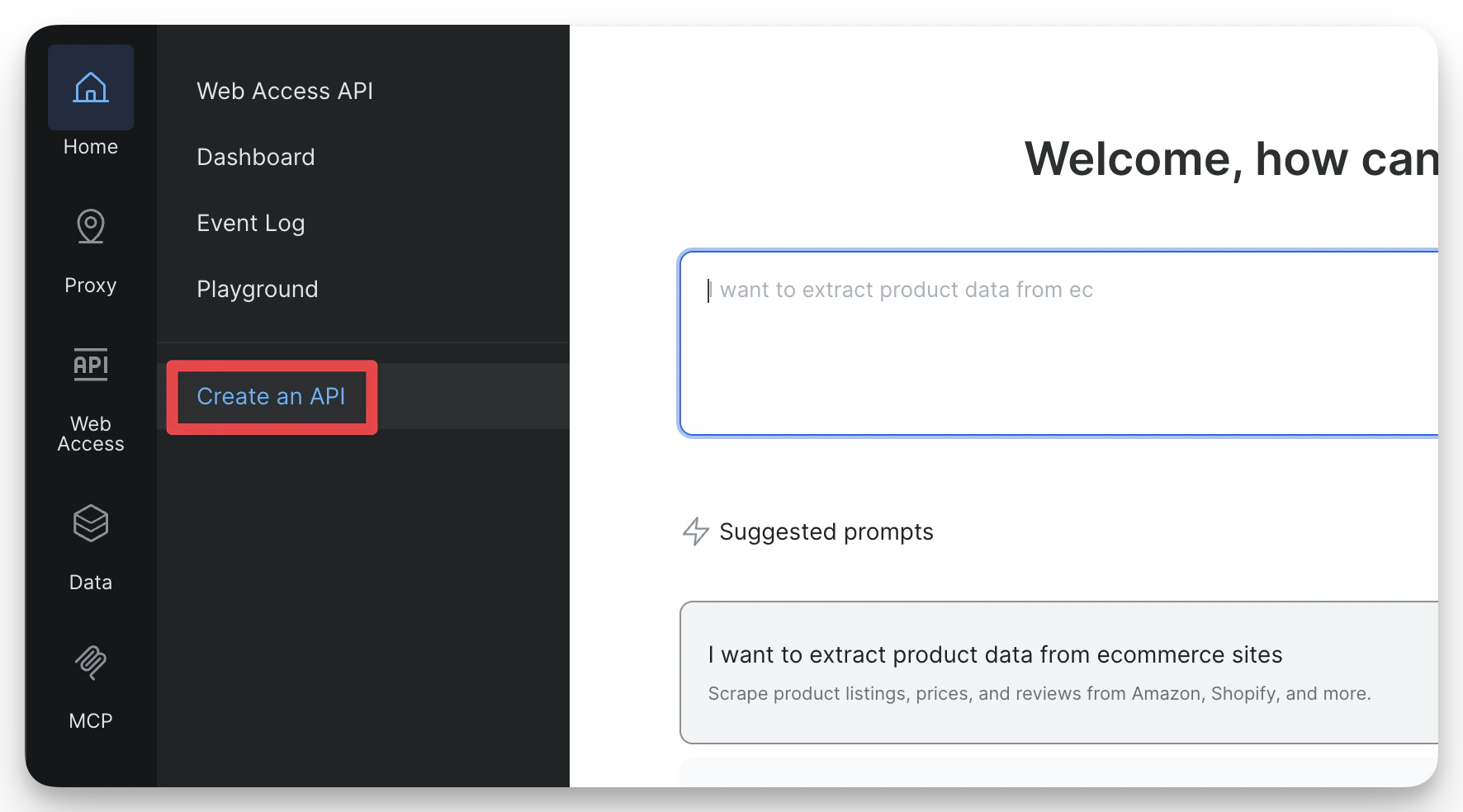This screenshot has width=1463, height=812.
Task: Click the location pin icon above Proxy
Action: click(x=90, y=225)
